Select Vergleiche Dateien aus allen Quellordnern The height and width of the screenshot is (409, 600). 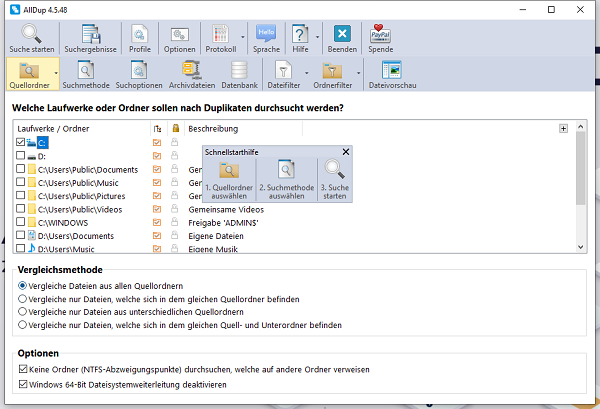pyautogui.click(x=23, y=285)
